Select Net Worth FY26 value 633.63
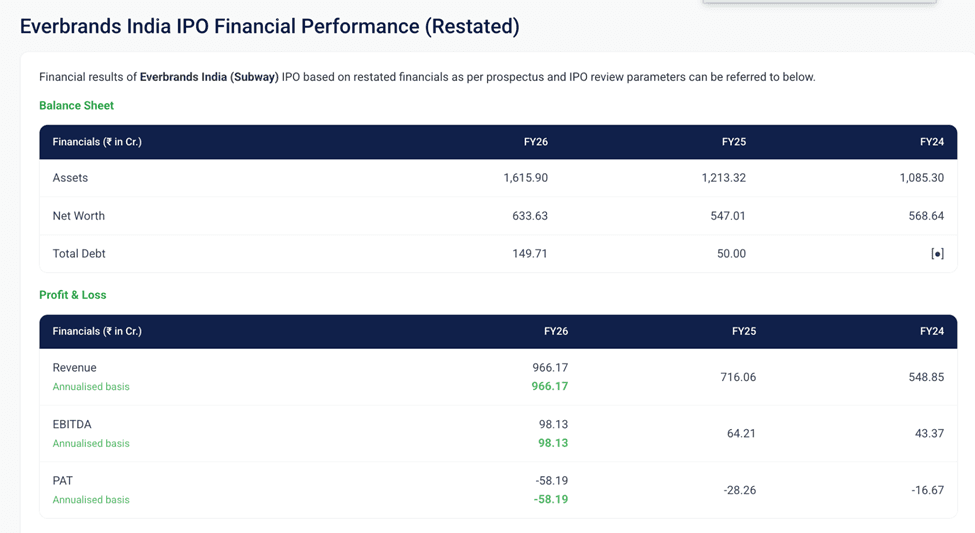The width and height of the screenshot is (975, 533). coord(530,216)
